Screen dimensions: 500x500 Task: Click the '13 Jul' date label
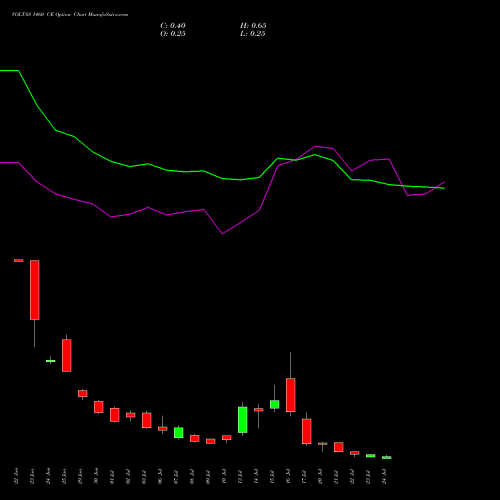click(x=240, y=476)
